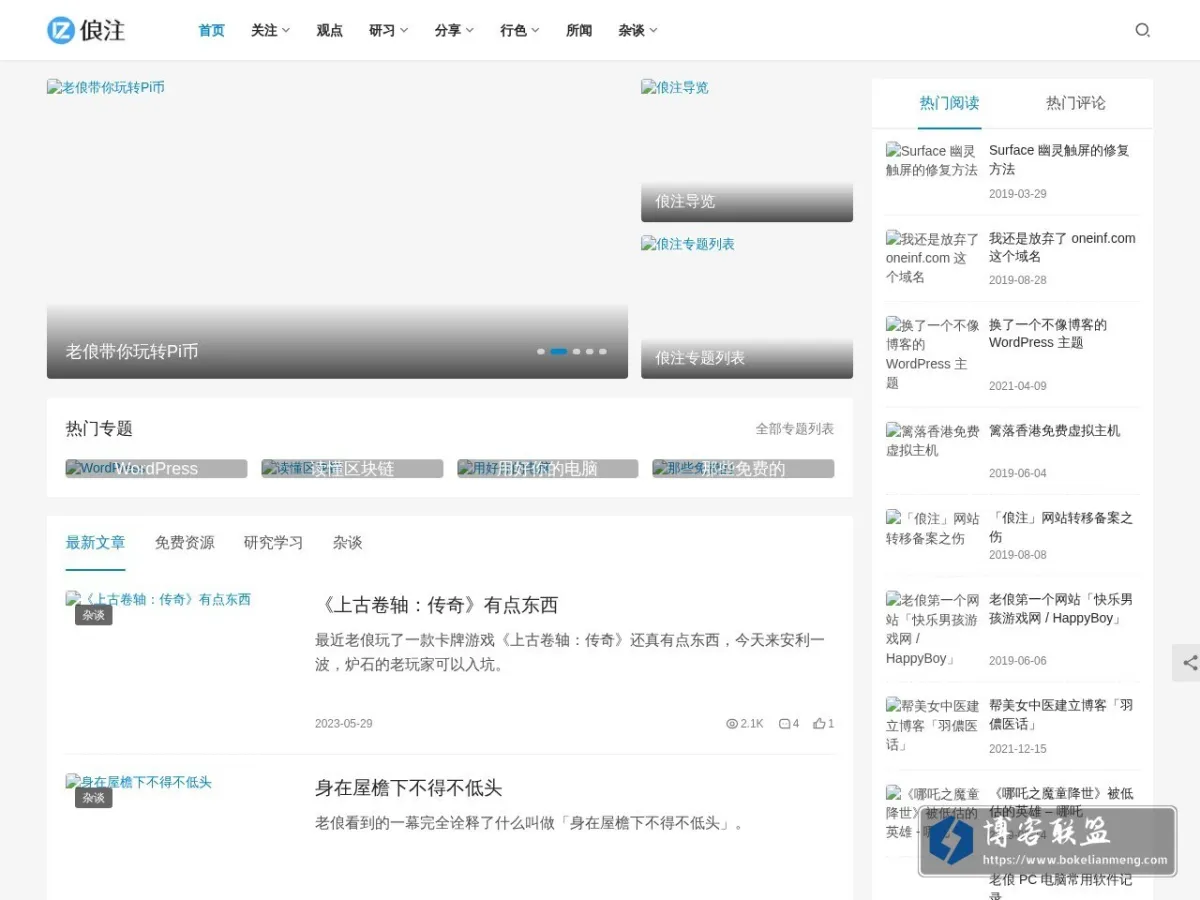Open sidebar post 「俍注」网站转移备案之伤
The image size is (1200, 900).
tap(1061, 527)
